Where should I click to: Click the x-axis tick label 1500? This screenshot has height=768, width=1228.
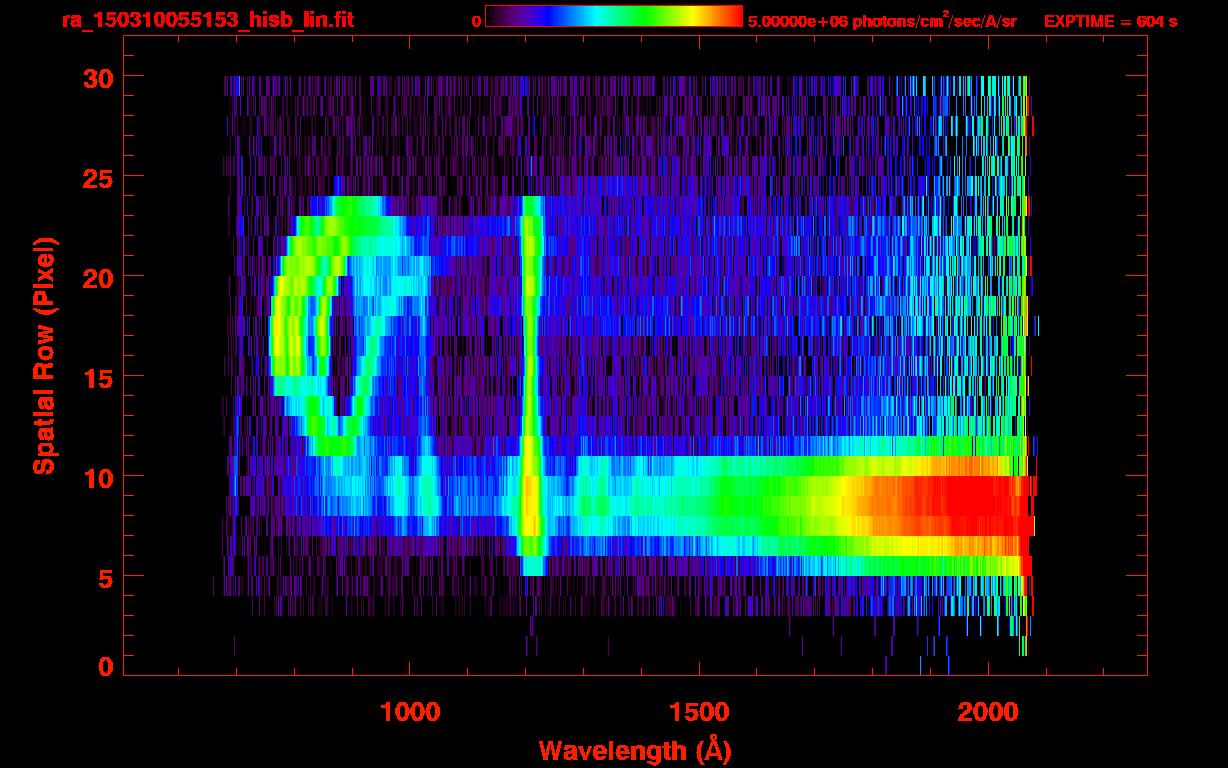[x=699, y=712]
